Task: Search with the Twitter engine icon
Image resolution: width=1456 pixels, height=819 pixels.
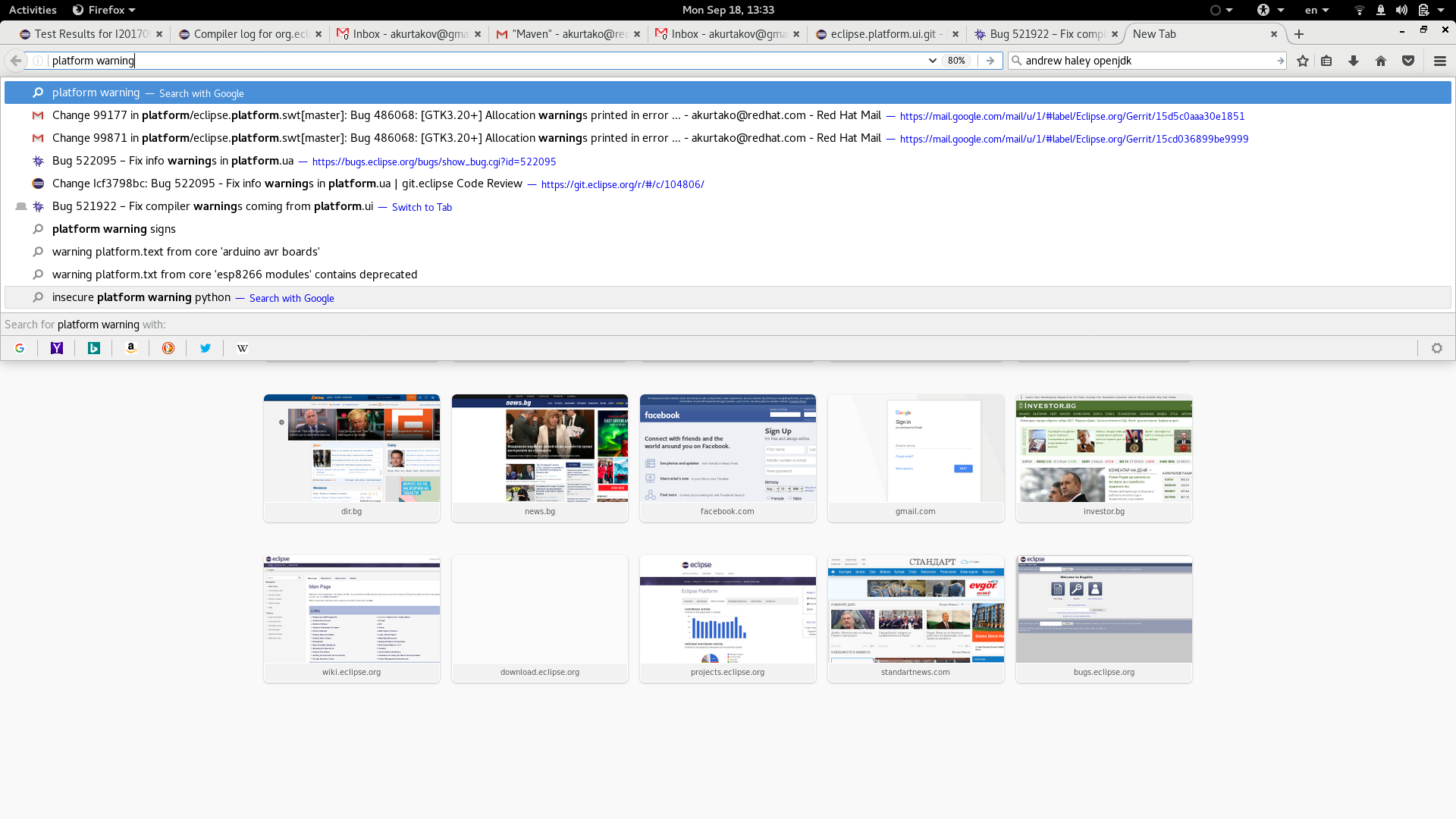Action: coord(206,348)
